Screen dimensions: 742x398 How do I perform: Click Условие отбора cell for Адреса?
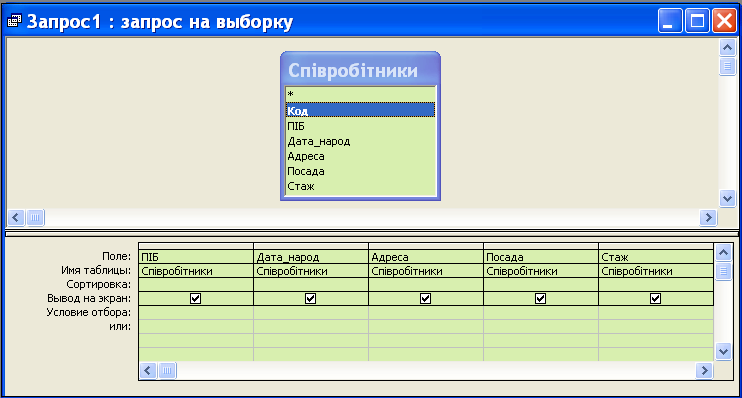[x=426, y=312]
